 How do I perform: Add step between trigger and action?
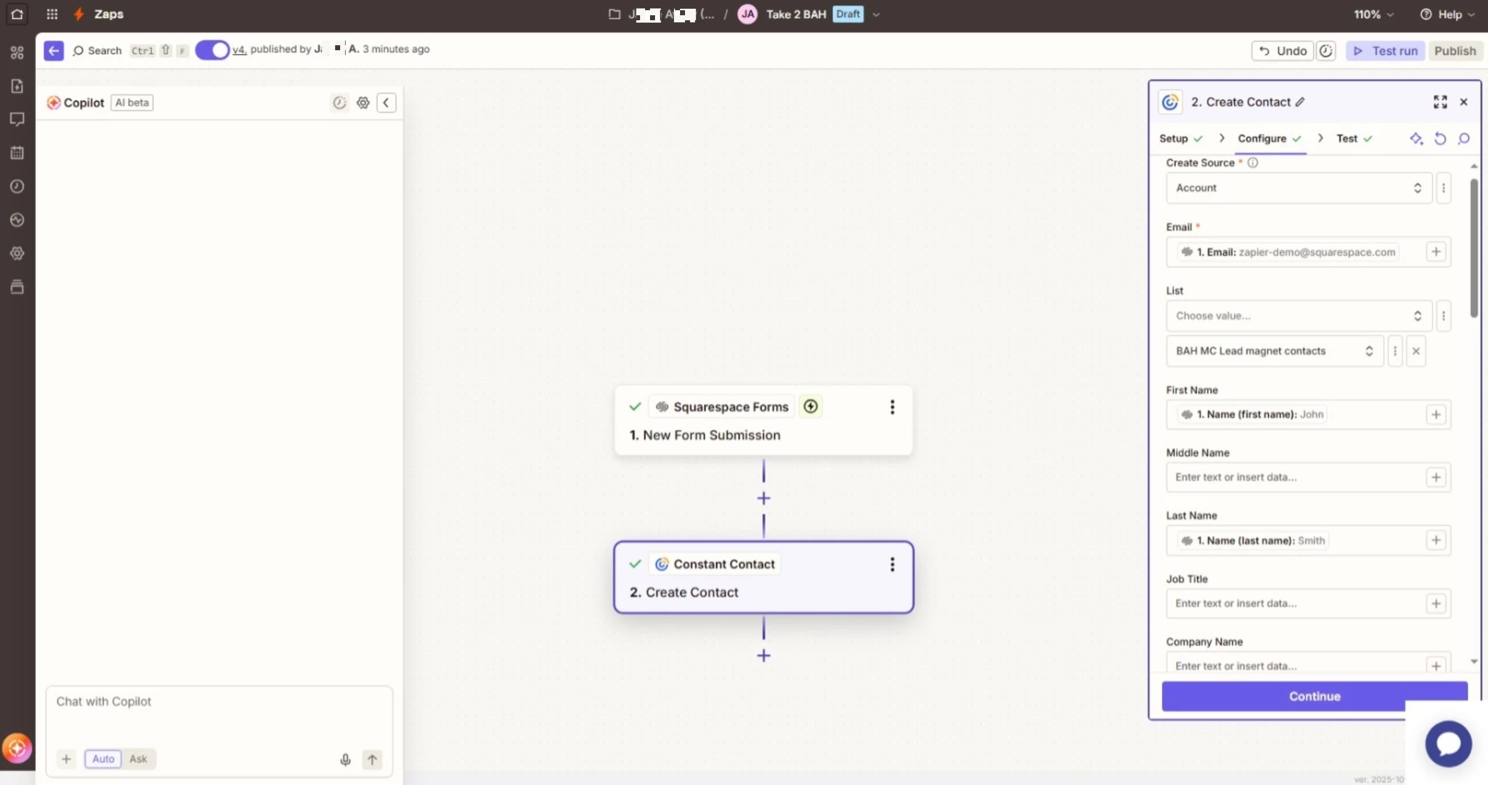point(764,498)
